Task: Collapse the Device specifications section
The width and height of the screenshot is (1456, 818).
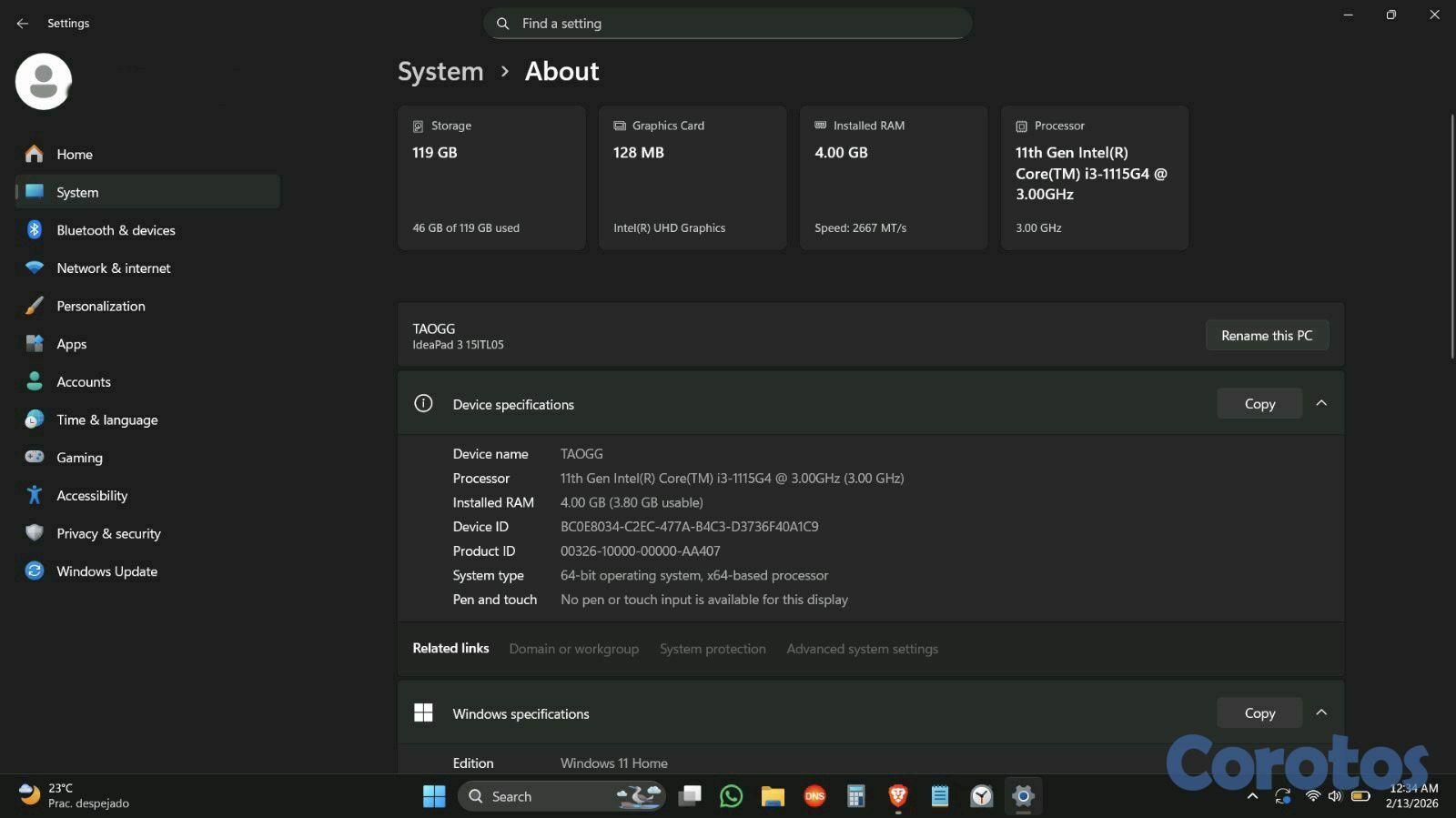Action: [1321, 403]
